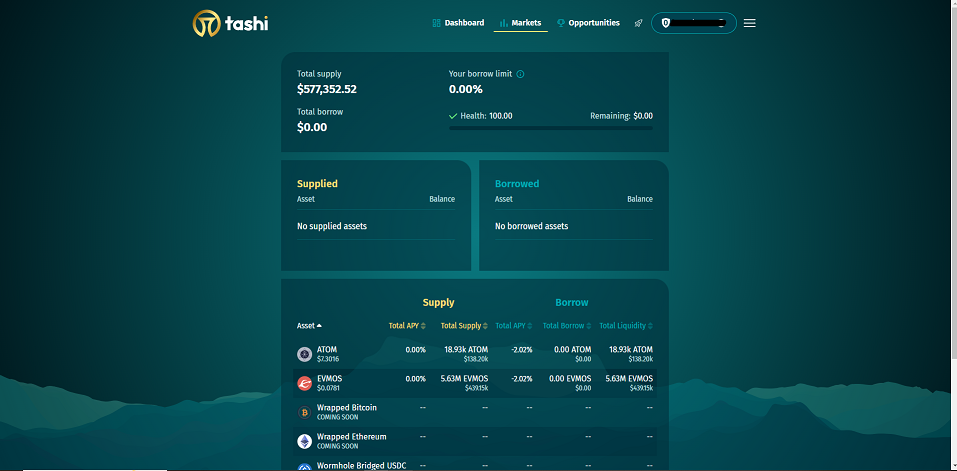Click the rocket icon in the navbar
The image size is (957, 471).
[x=638, y=23]
